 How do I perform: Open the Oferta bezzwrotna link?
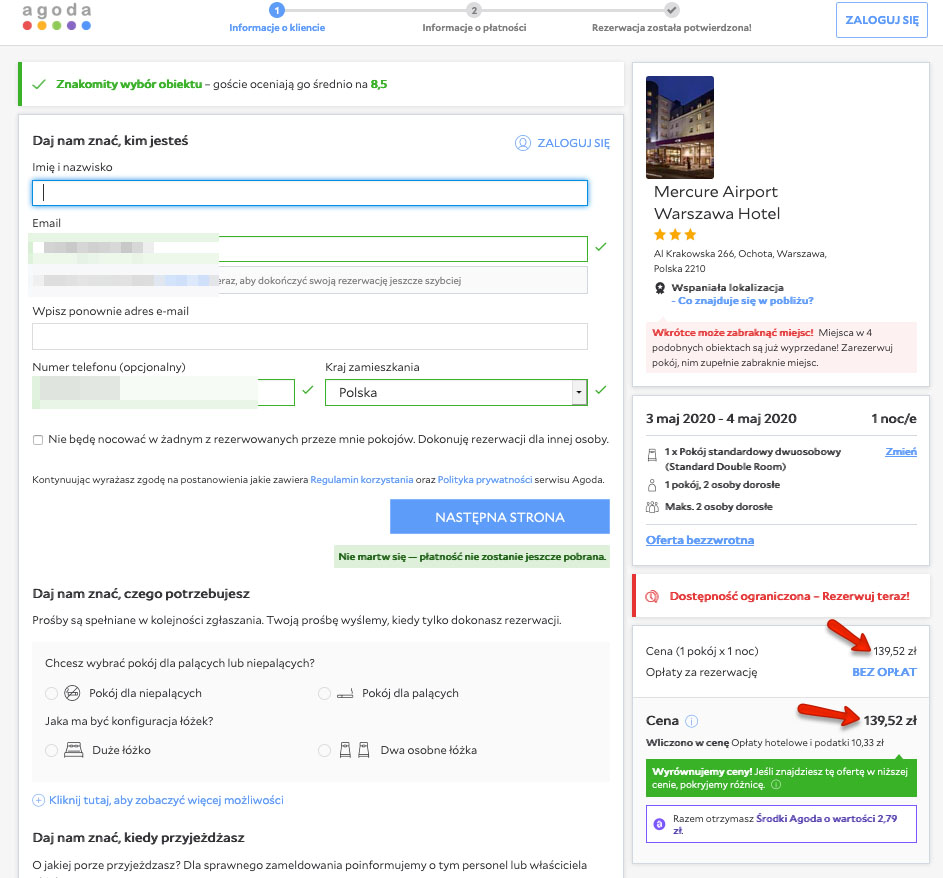pos(699,540)
